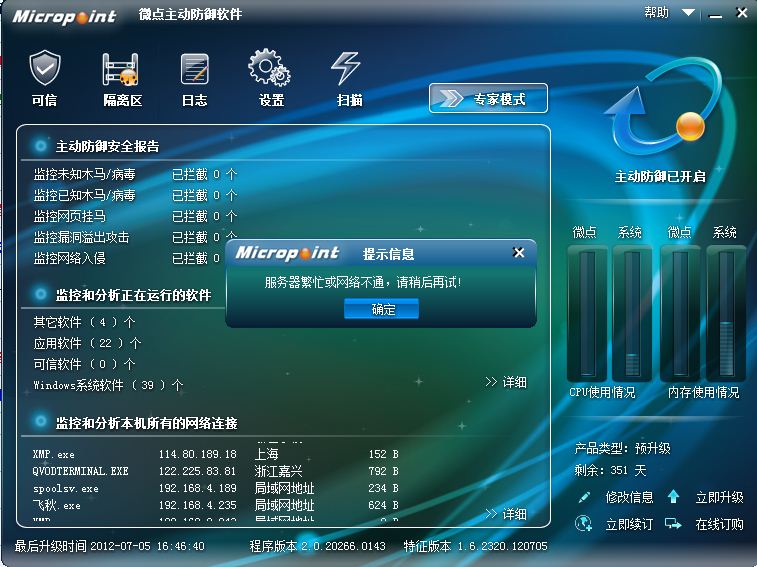This screenshot has height=567, width=757.
Task: Click the 内存使用情况 label
Action: click(703, 392)
